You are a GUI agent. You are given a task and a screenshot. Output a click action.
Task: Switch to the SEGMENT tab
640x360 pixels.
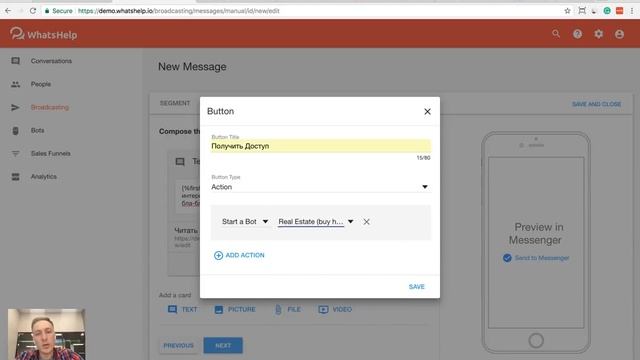[x=175, y=103]
